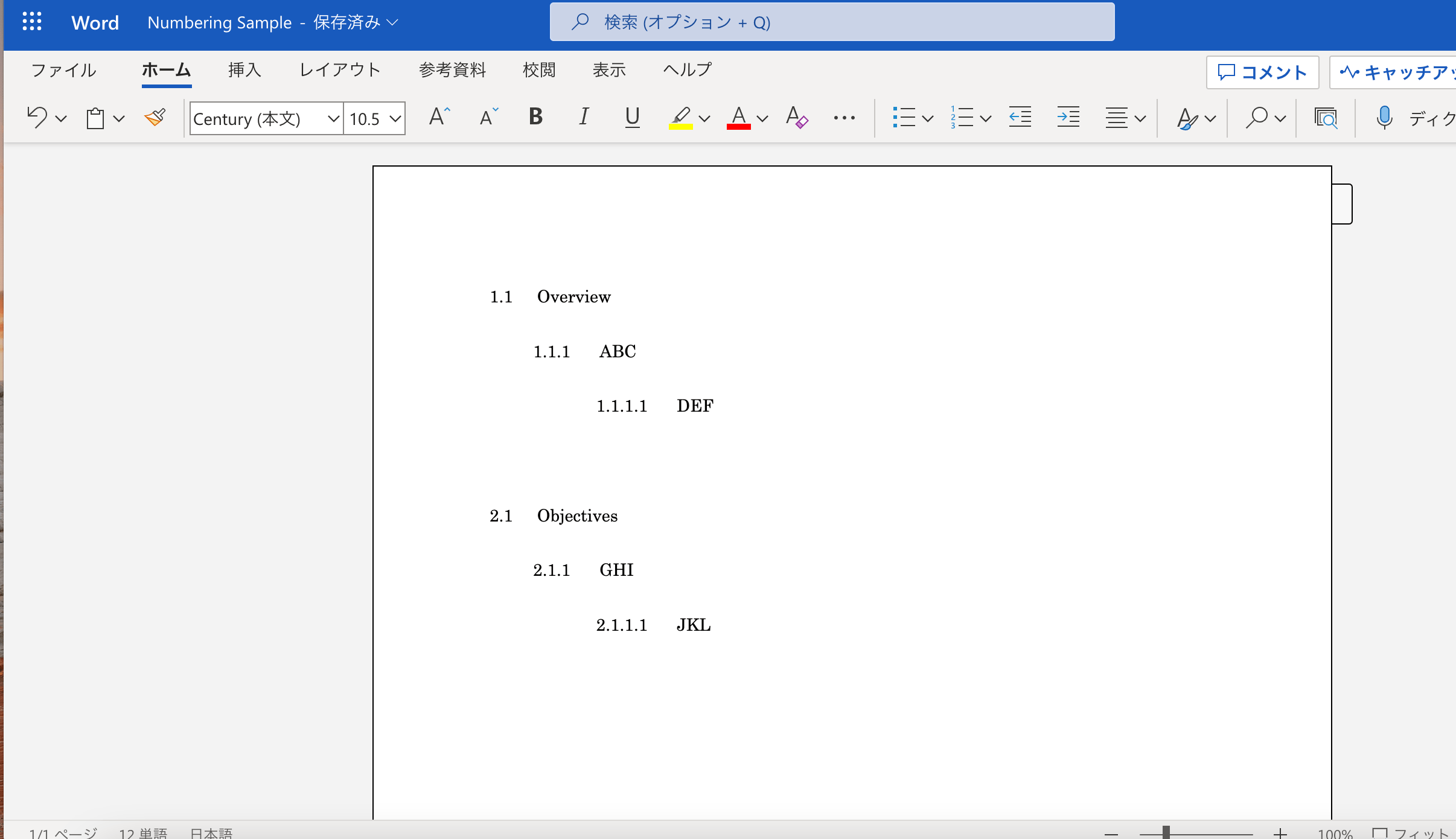The image size is (1456, 839).
Task: Click the 検索 search box
Action: point(832,22)
